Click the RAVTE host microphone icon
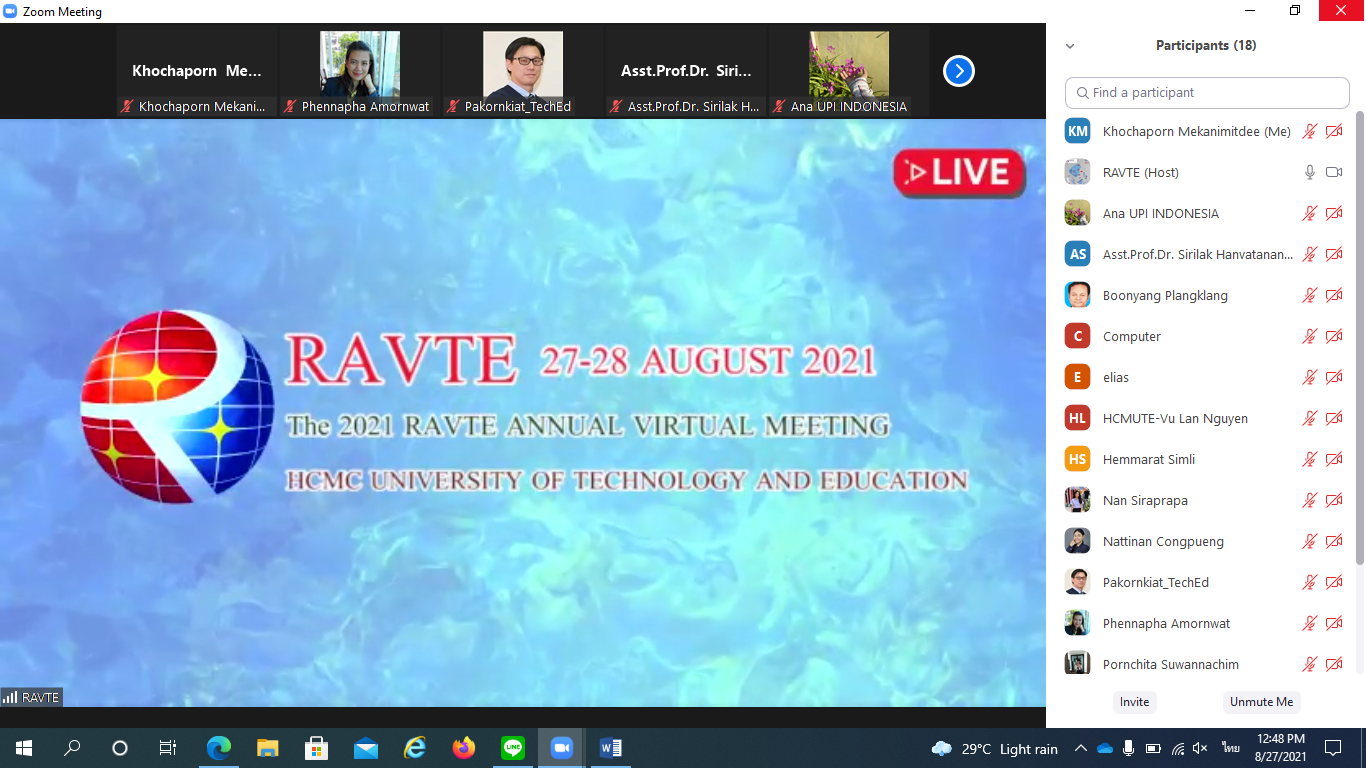The height and width of the screenshot is (768, 1366). pos(1310,172)
